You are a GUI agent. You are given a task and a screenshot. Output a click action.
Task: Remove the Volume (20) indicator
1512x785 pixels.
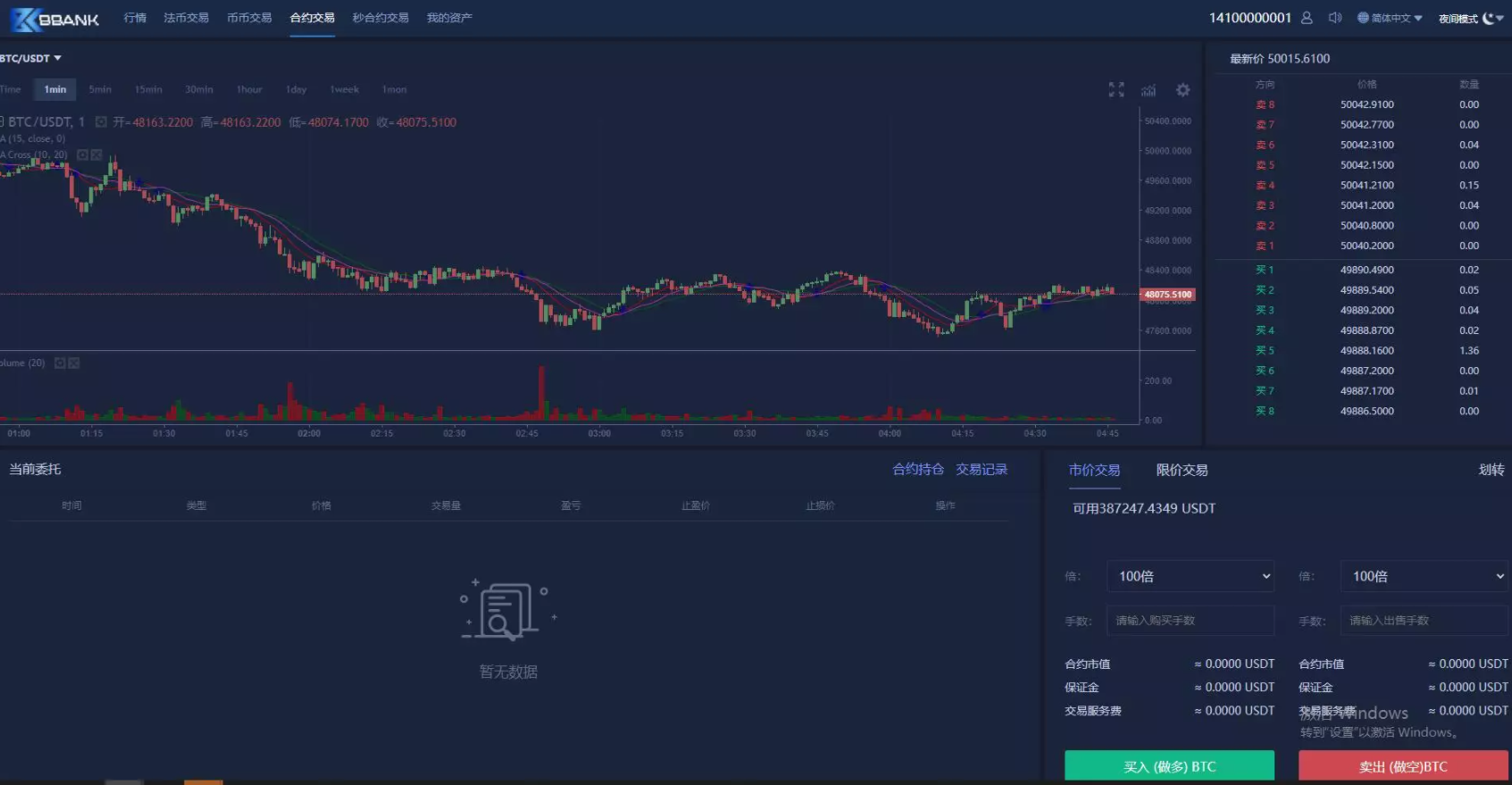point(74,363)
